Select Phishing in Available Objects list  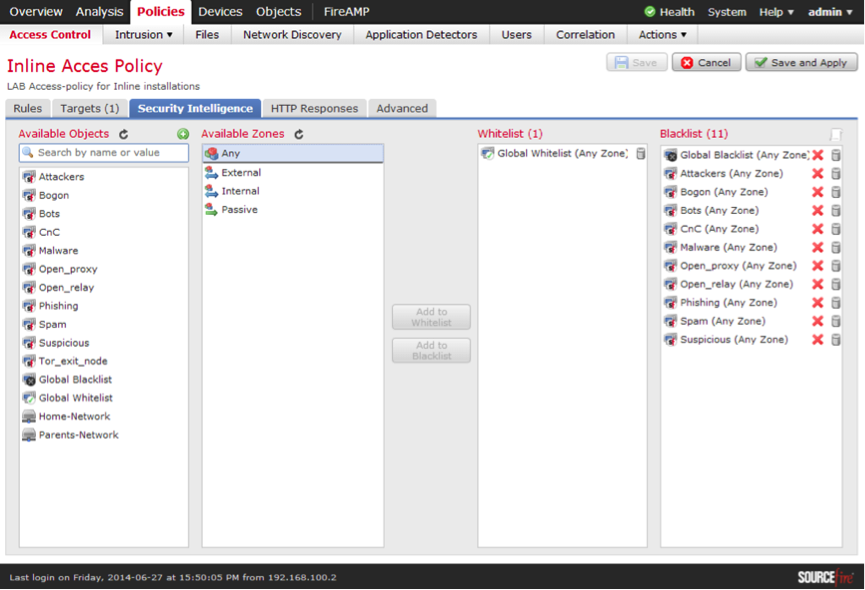104,306
